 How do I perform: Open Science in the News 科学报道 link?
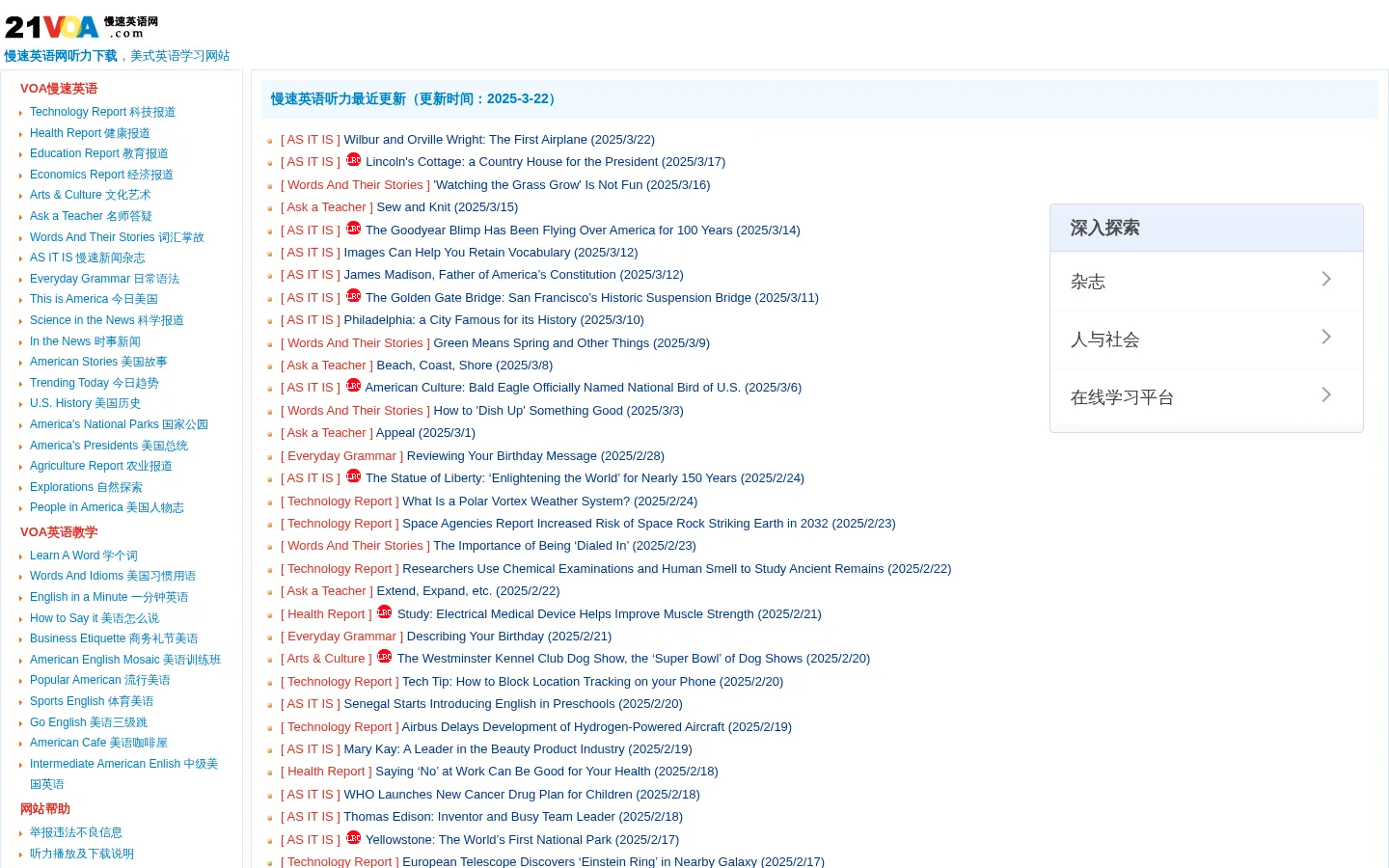pos(106,320)
